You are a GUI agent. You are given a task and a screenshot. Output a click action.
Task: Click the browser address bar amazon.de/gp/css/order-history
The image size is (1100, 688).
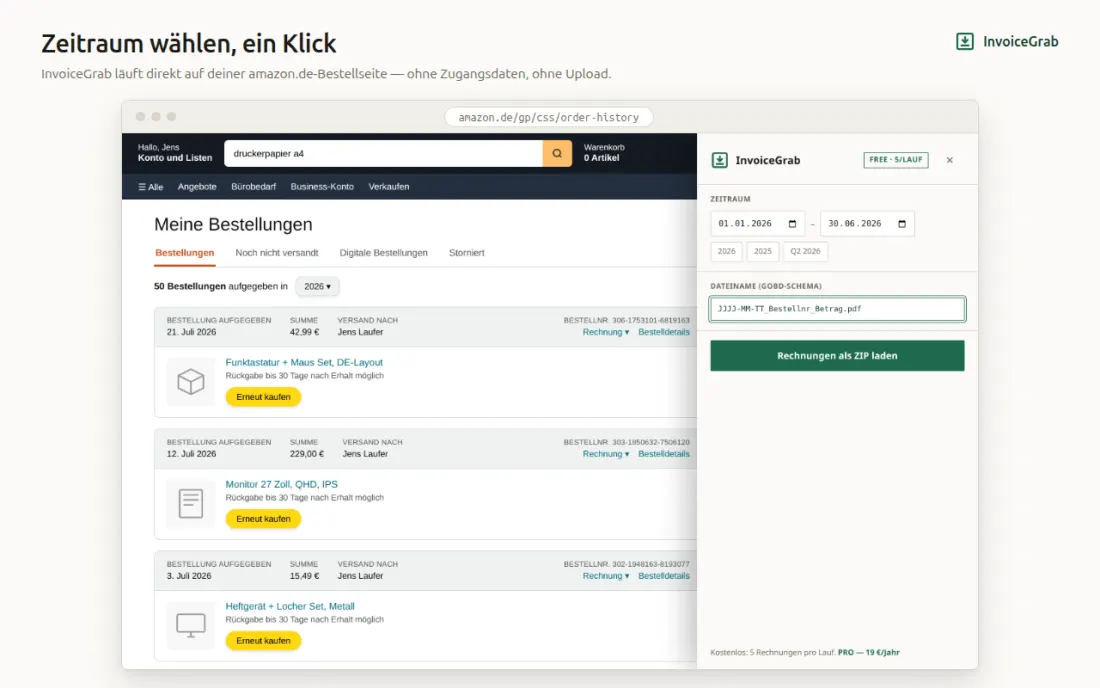pos(549,117)
